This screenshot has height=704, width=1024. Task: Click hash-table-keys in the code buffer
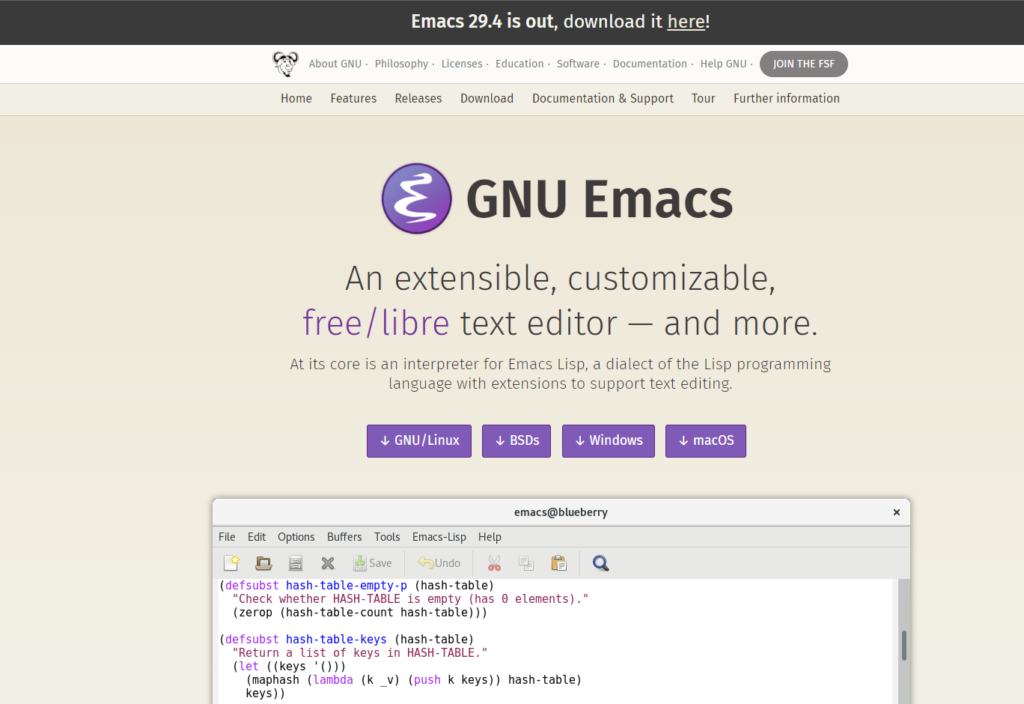(x=336, y=639)
